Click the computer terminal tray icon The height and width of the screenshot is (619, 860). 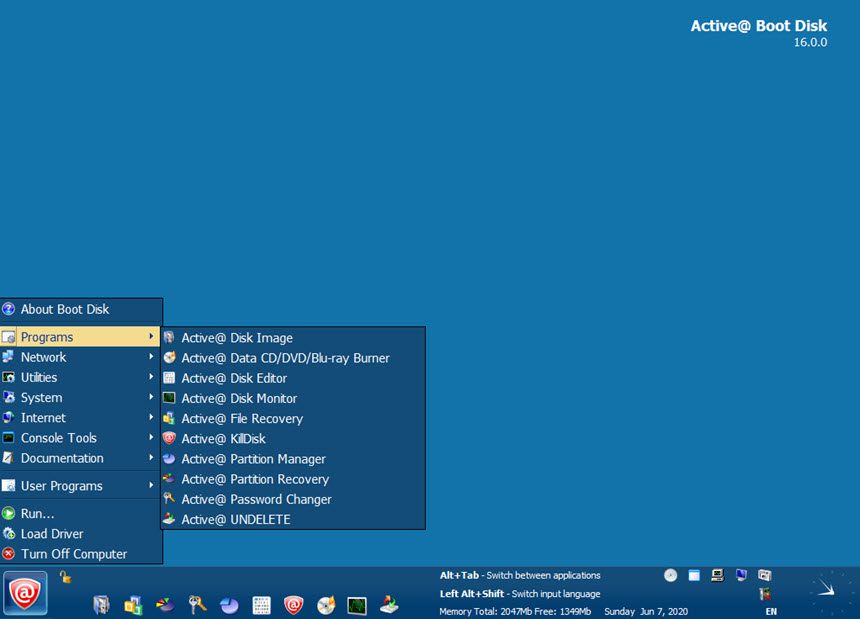coord(717,575)
